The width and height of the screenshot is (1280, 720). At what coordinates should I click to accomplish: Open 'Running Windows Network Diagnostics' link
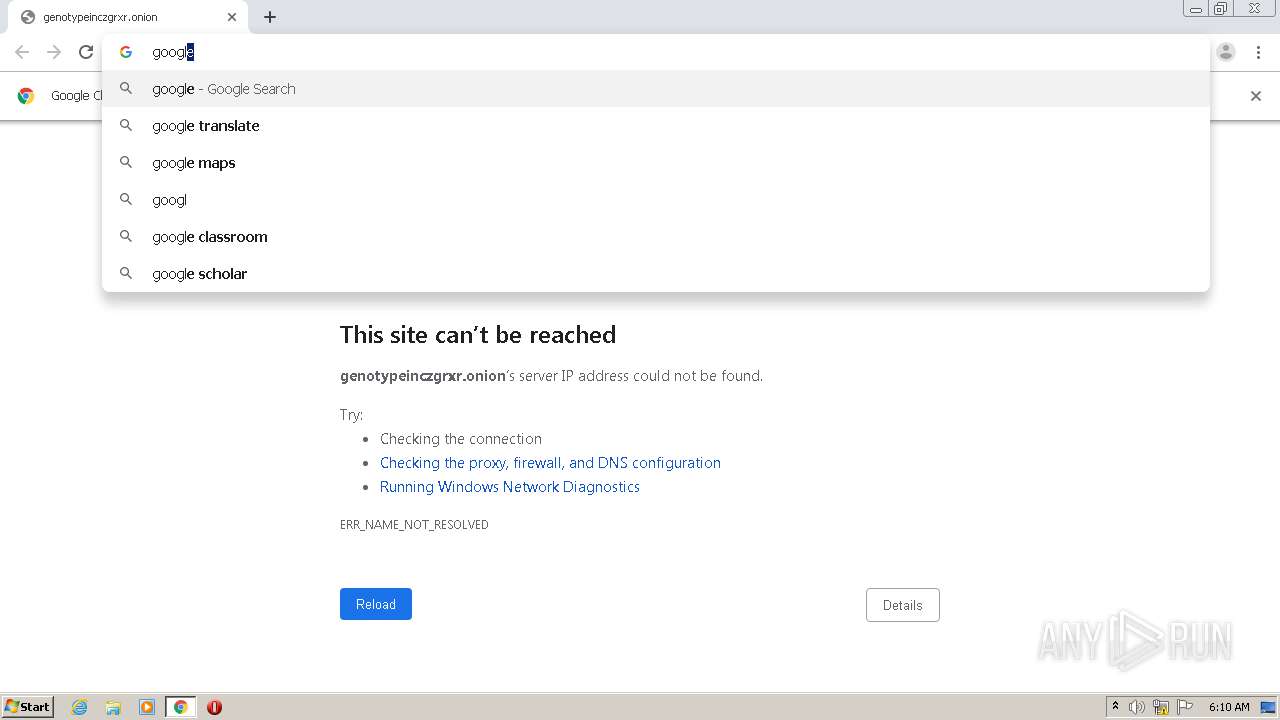[510, 487]
